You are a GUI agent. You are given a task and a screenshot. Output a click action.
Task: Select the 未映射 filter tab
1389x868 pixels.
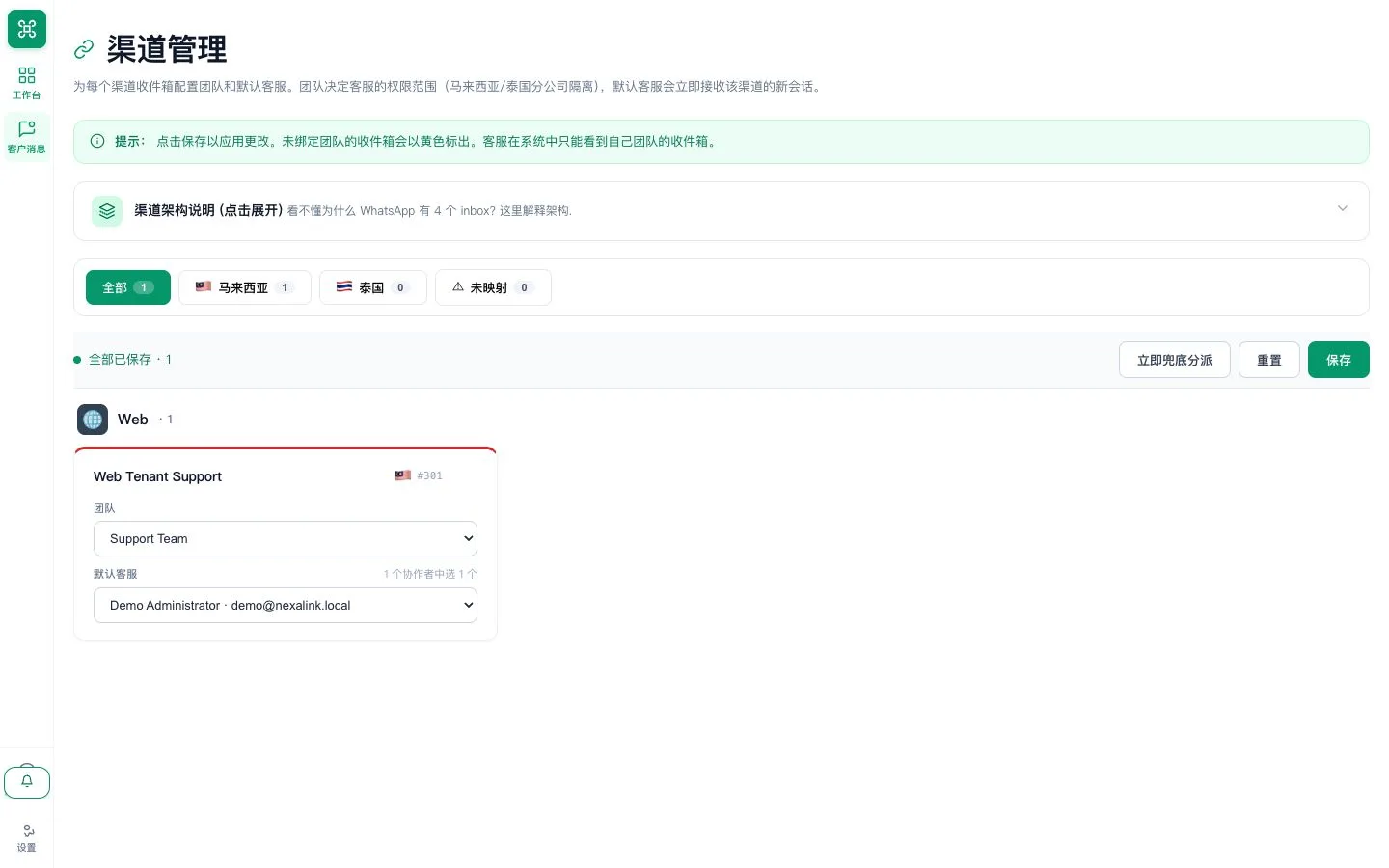[x=493, y=287]
